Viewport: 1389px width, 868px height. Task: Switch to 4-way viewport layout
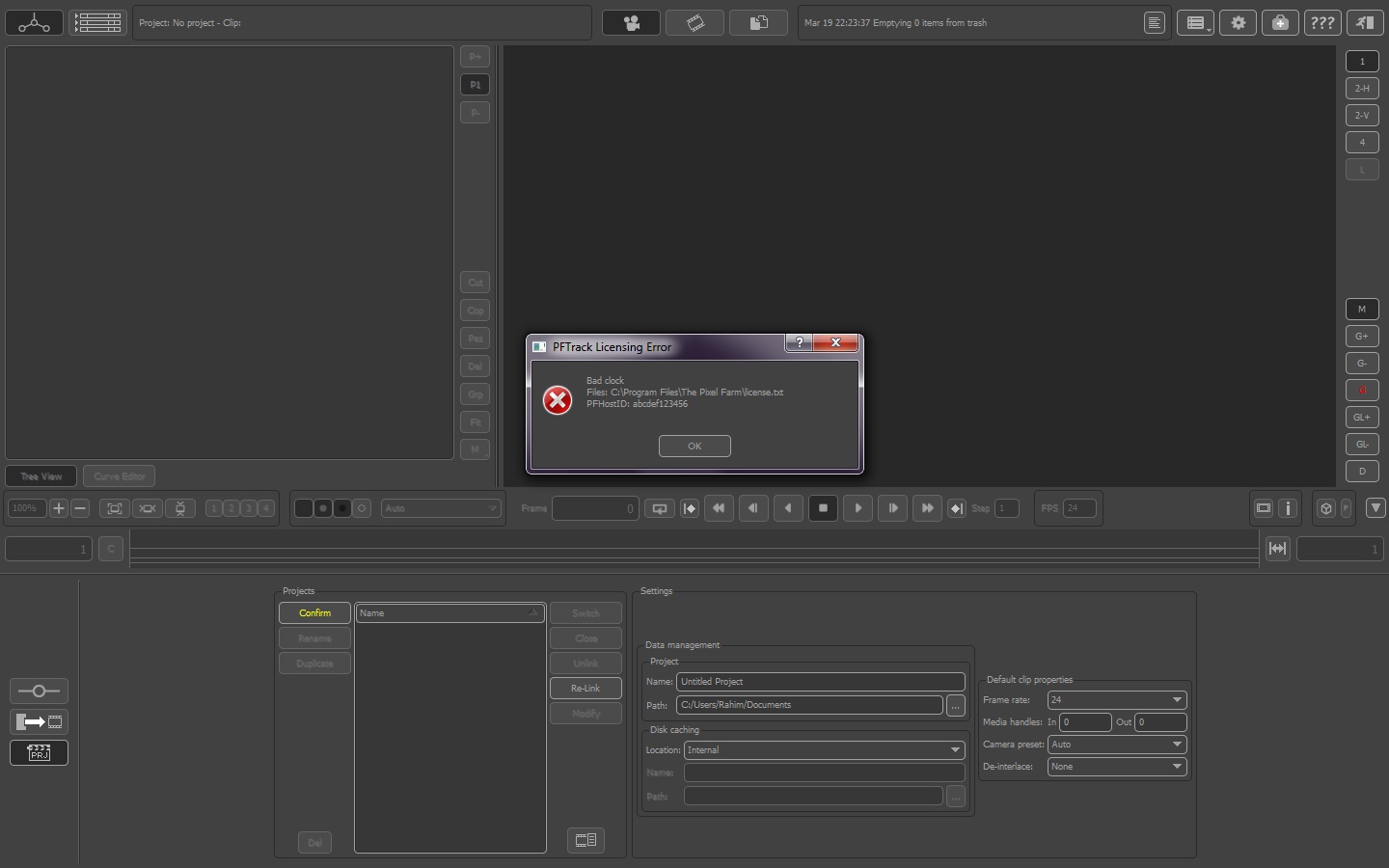point(1362,142)
